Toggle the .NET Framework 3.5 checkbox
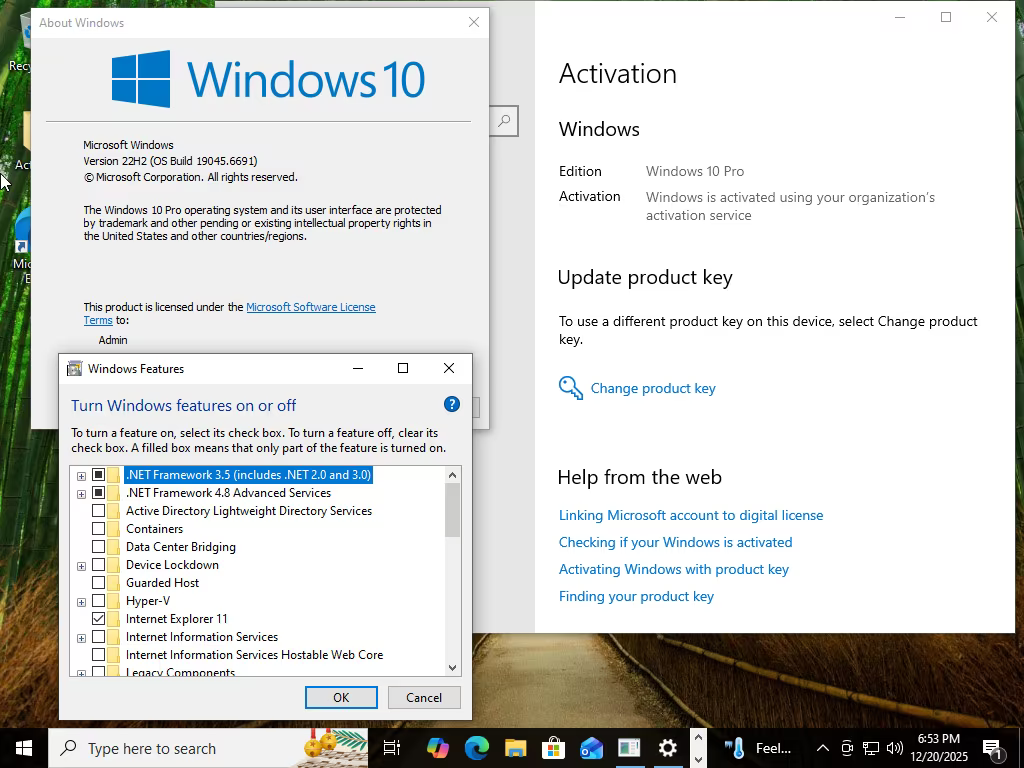Viewport: 1024px width, 768px height. pos(99,475)
